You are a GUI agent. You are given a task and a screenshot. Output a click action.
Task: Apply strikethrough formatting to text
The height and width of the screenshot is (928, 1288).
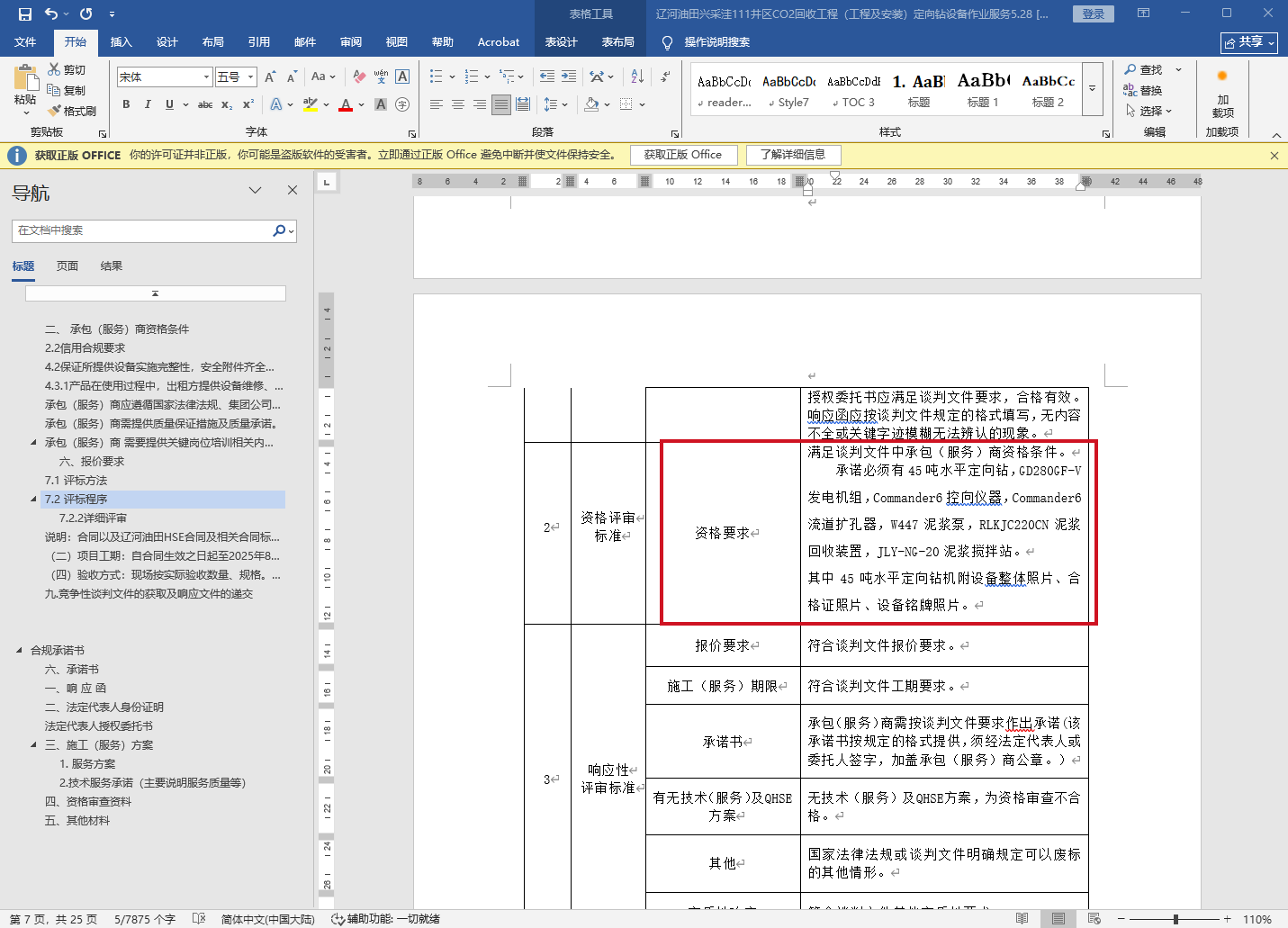coord(205,104)
